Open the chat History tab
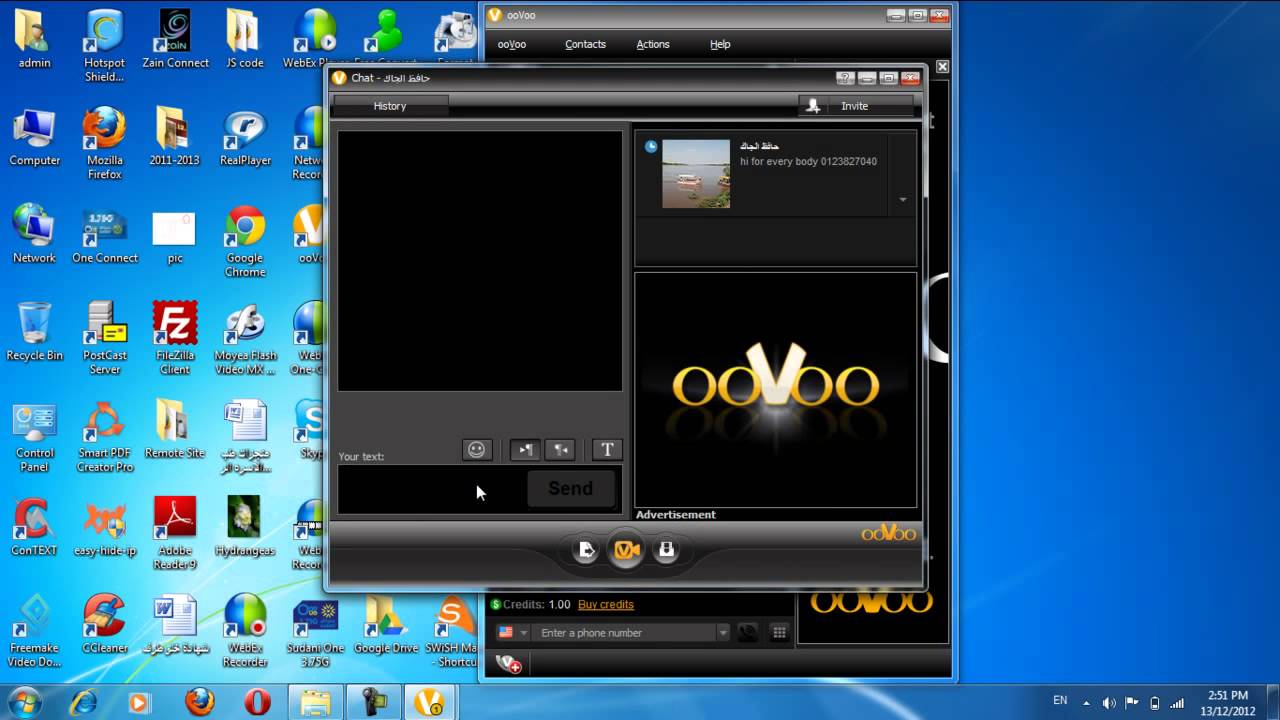 point(390,106)
